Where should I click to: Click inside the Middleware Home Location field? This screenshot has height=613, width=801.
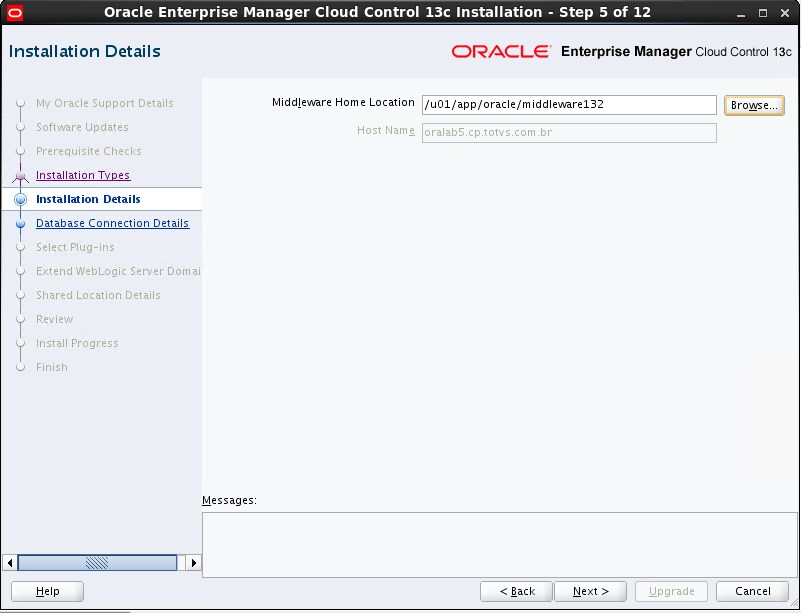pos(570,104)
